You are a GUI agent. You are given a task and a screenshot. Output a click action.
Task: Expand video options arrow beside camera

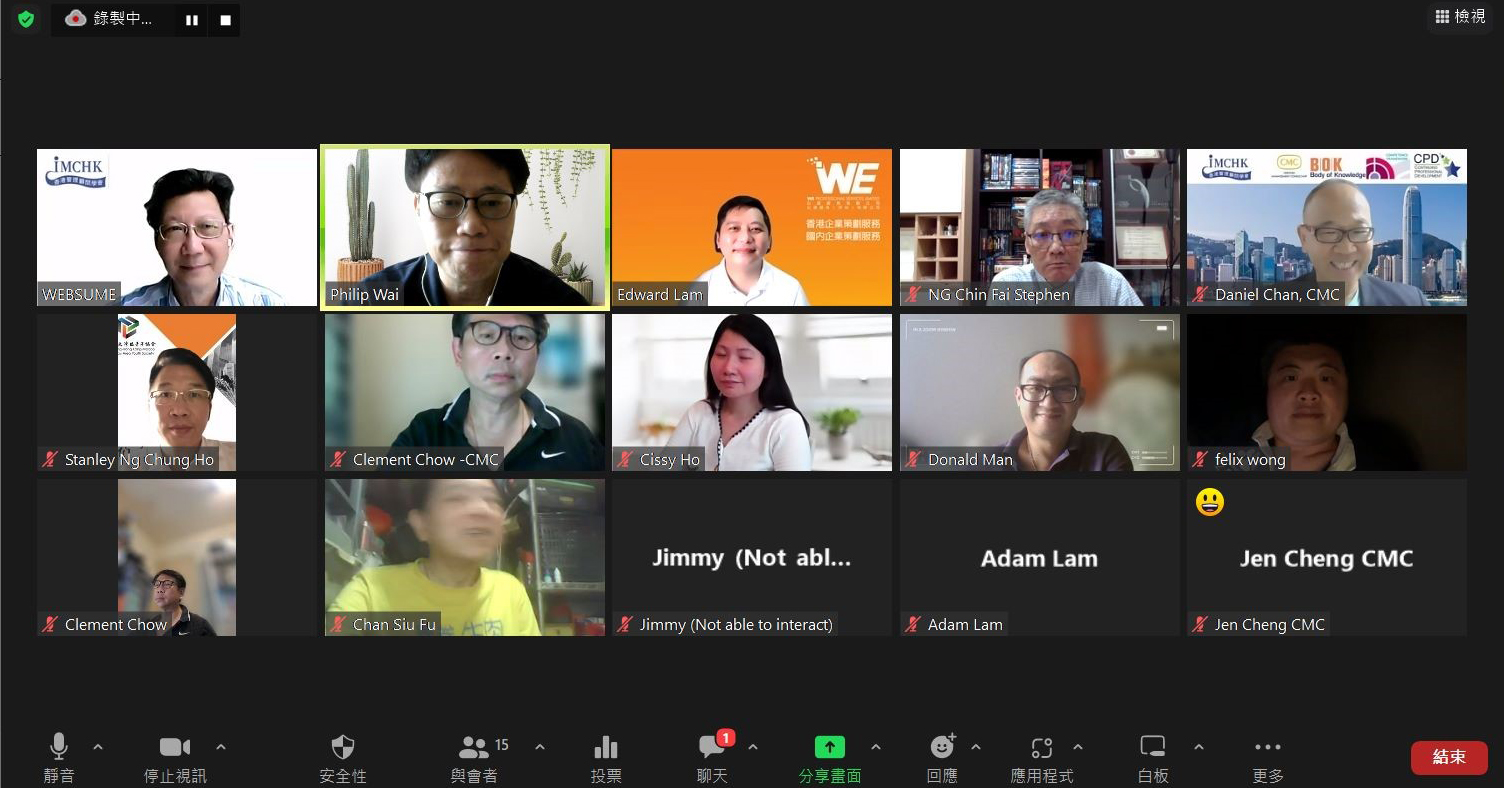coord(221,746)
